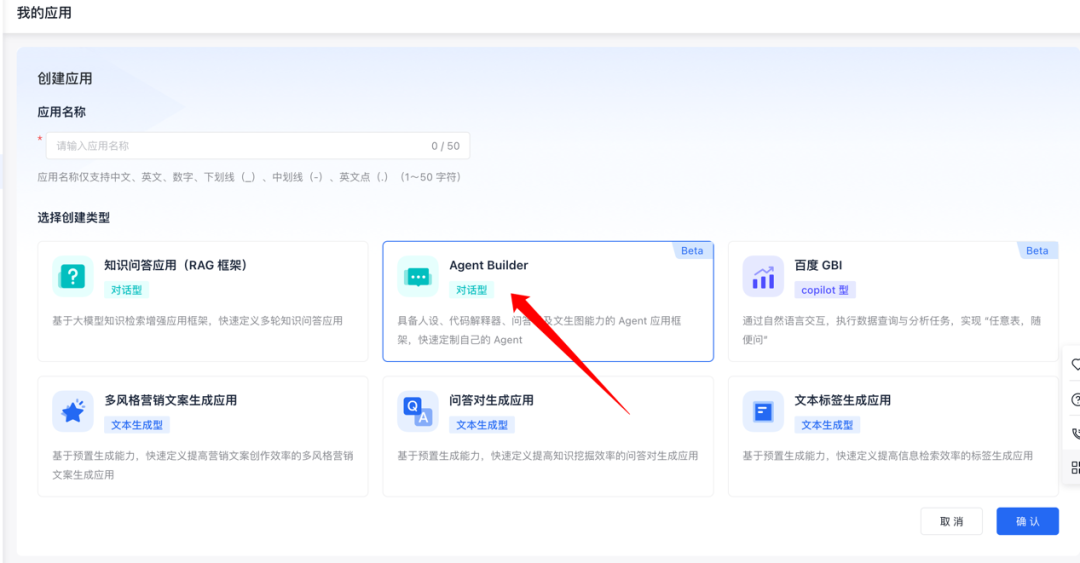
Task: Focus the 请输入应用名称 input field
Action: [258, 145]
